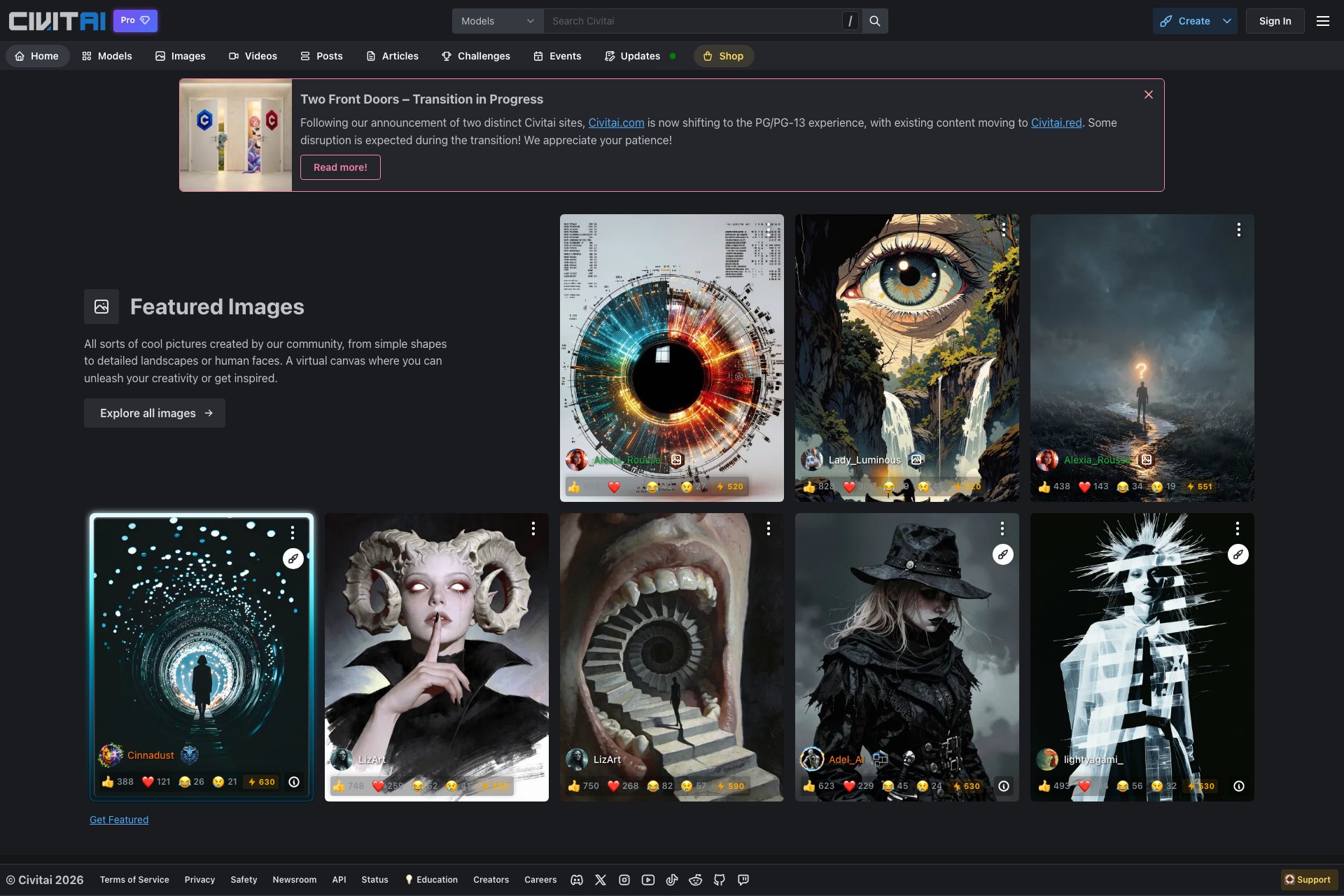Open three-dot menu on horned woman image
Viewport: 1344px width, 896px height.
[533, 528]
